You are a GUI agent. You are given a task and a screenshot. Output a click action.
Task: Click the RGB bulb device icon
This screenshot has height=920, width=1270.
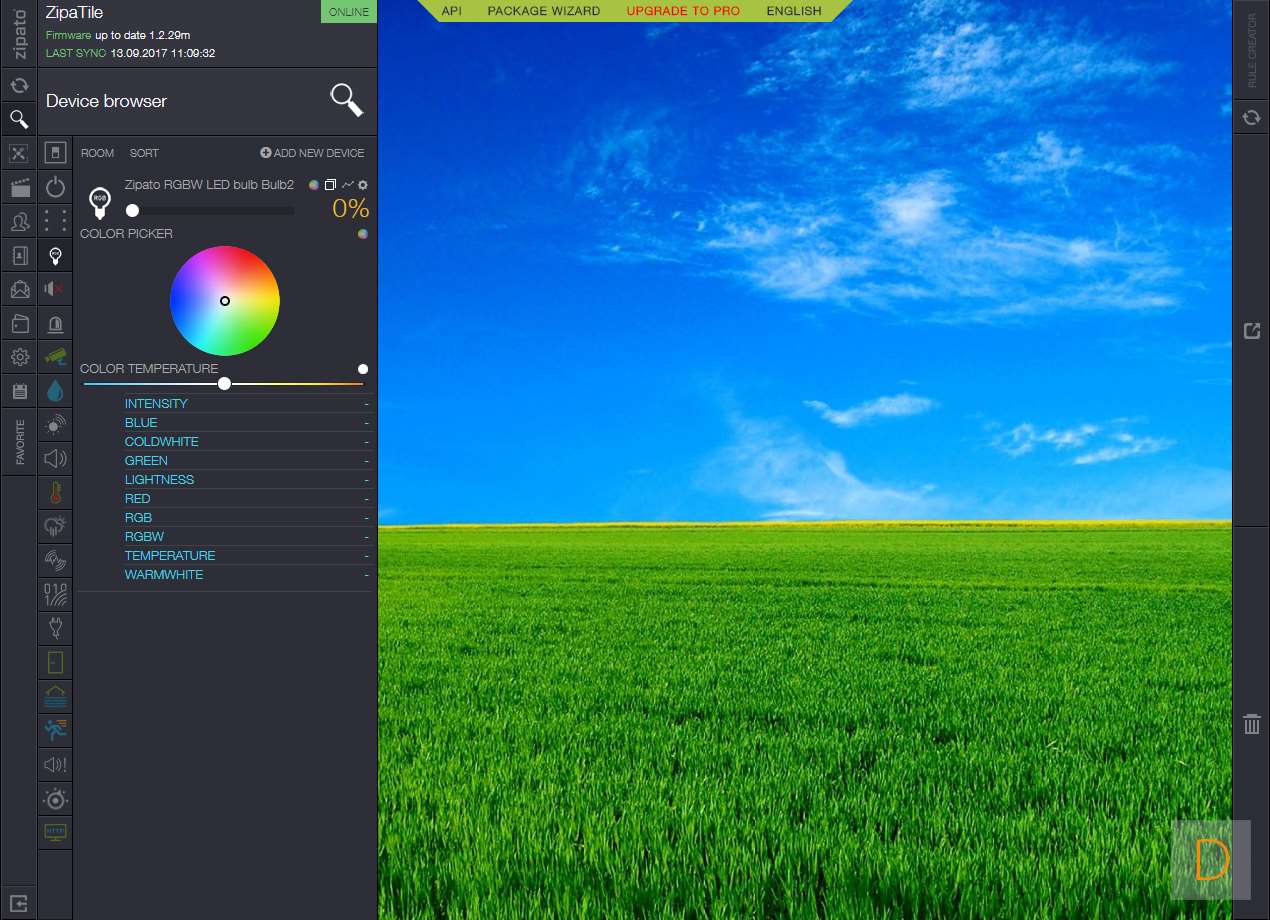point(99,203)
